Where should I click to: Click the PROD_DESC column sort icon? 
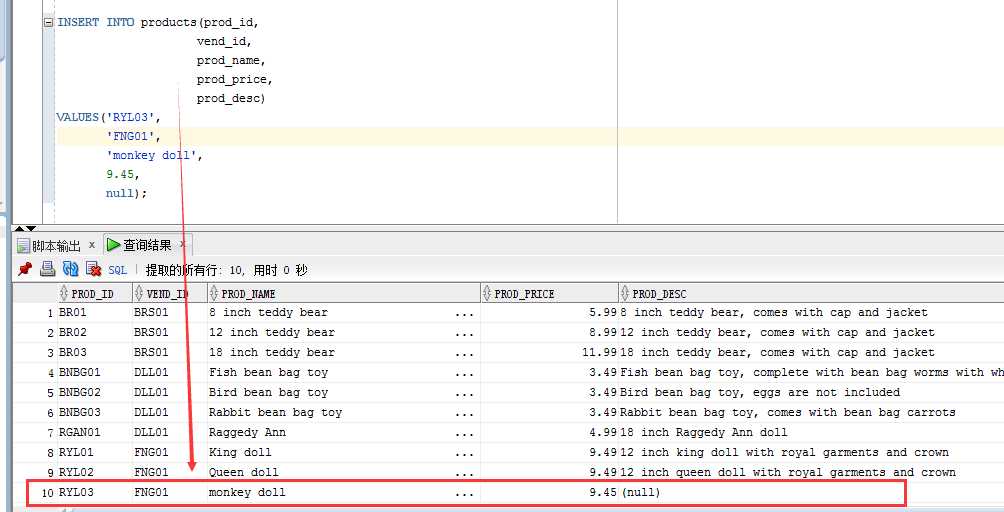coord(625,293)
